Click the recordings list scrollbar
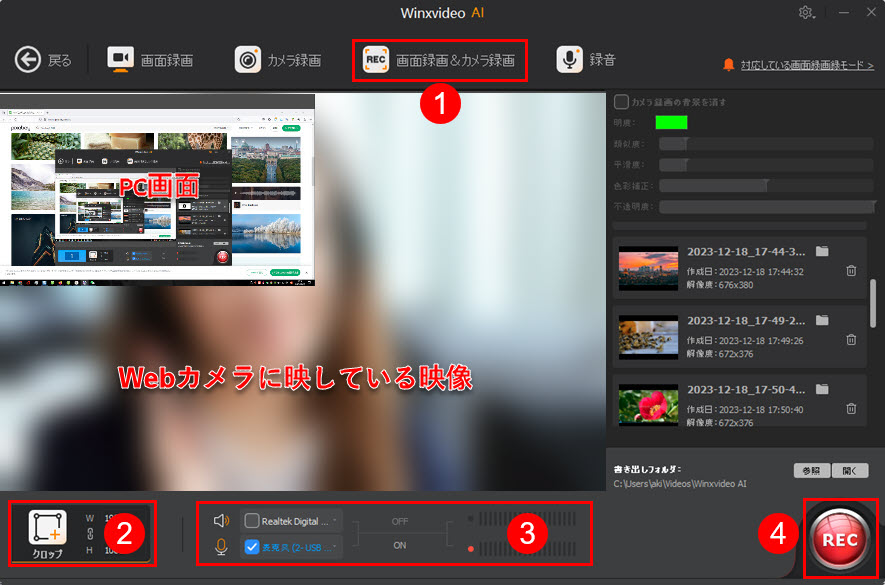 click(x=873, y=302)
